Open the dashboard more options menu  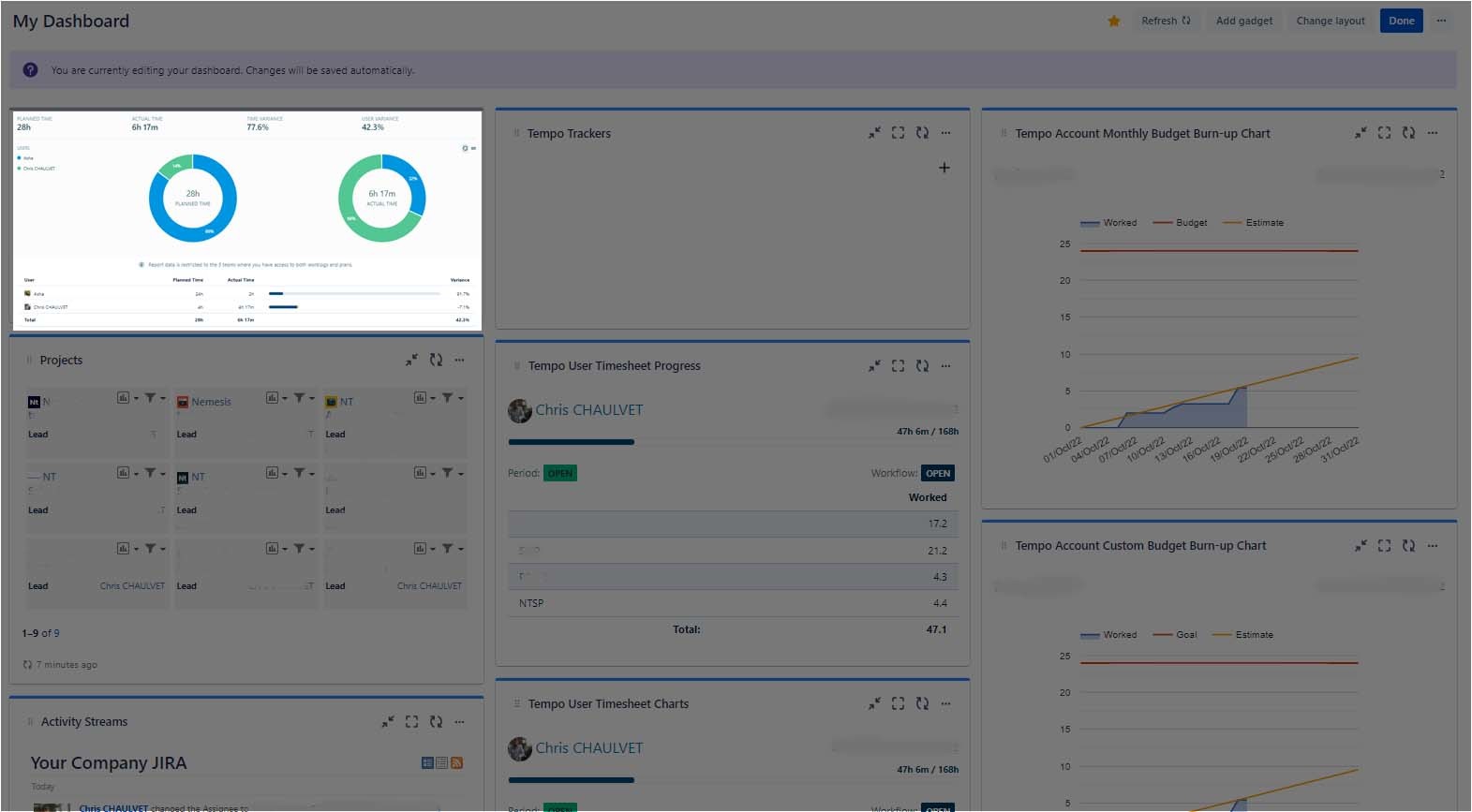(1441, 21)
